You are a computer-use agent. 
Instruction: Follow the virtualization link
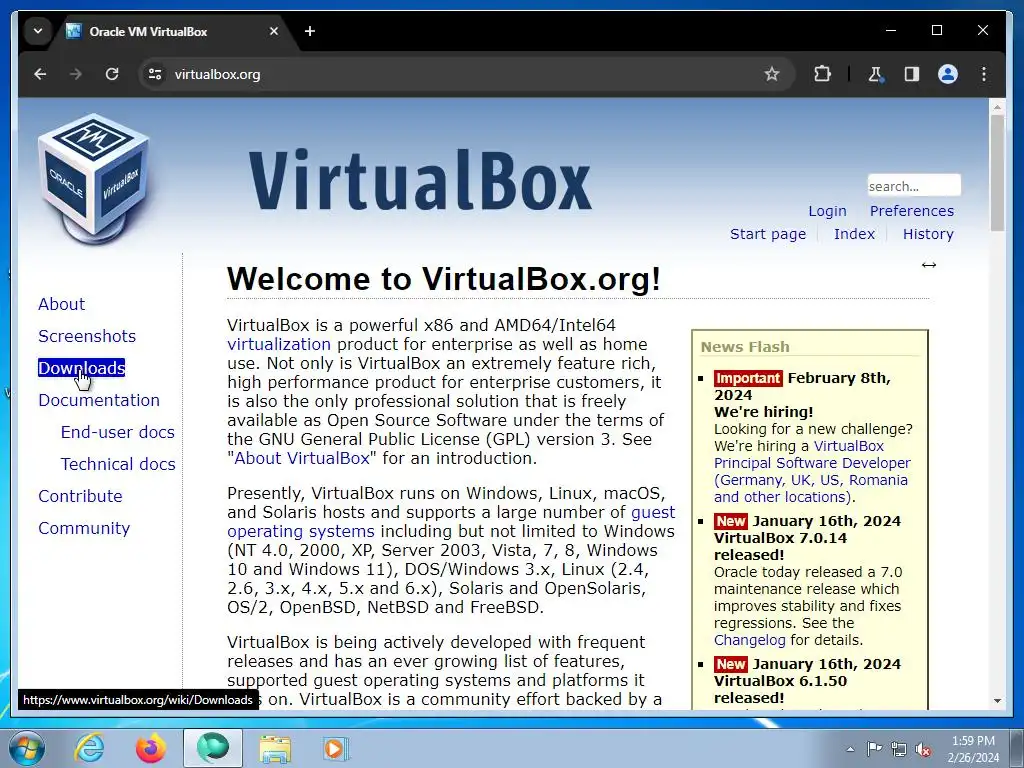point(279,344)
